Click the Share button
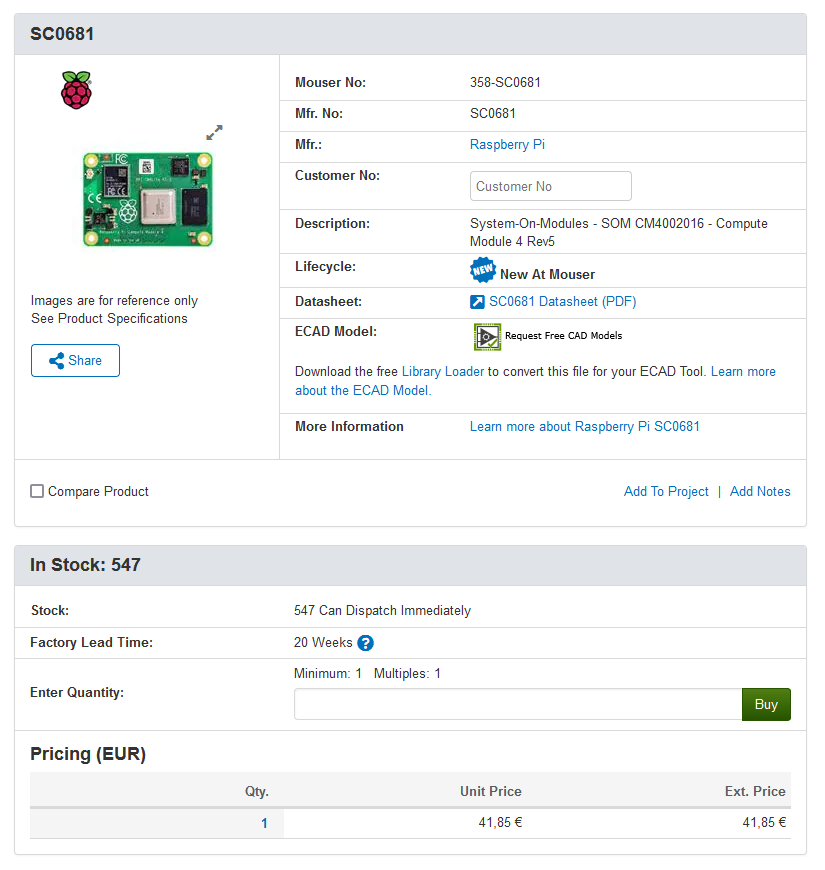This screenshot has width=825, height=870. click(x=75, y=361)
